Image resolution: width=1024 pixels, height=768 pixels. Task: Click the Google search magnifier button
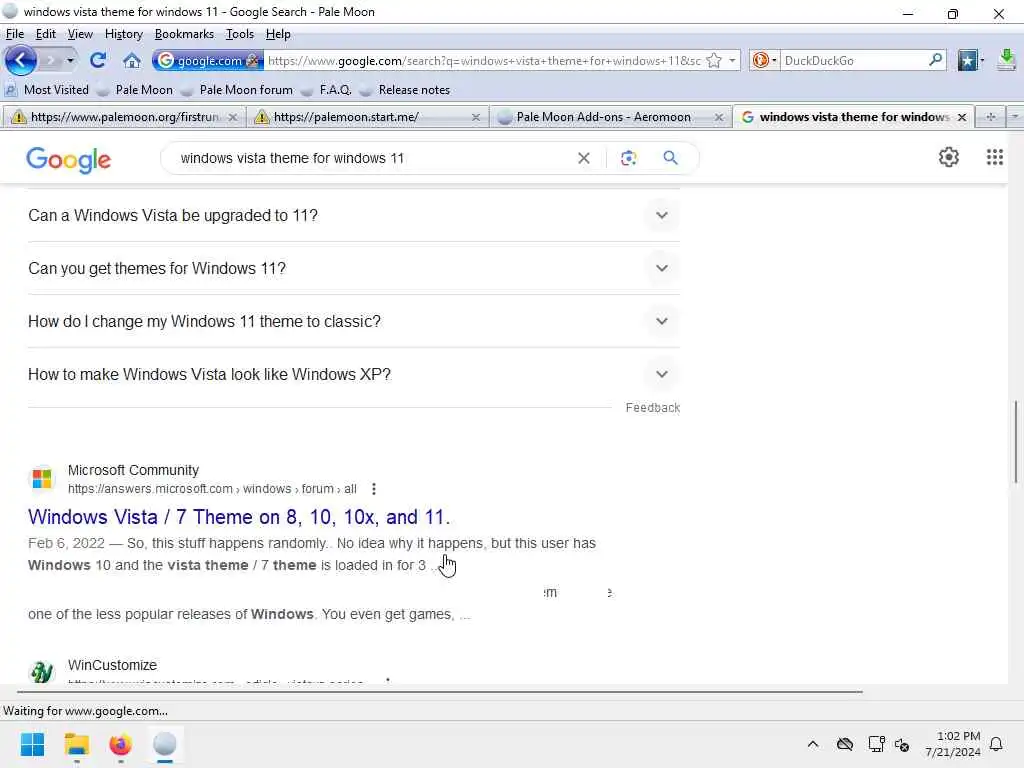point(670,158)
